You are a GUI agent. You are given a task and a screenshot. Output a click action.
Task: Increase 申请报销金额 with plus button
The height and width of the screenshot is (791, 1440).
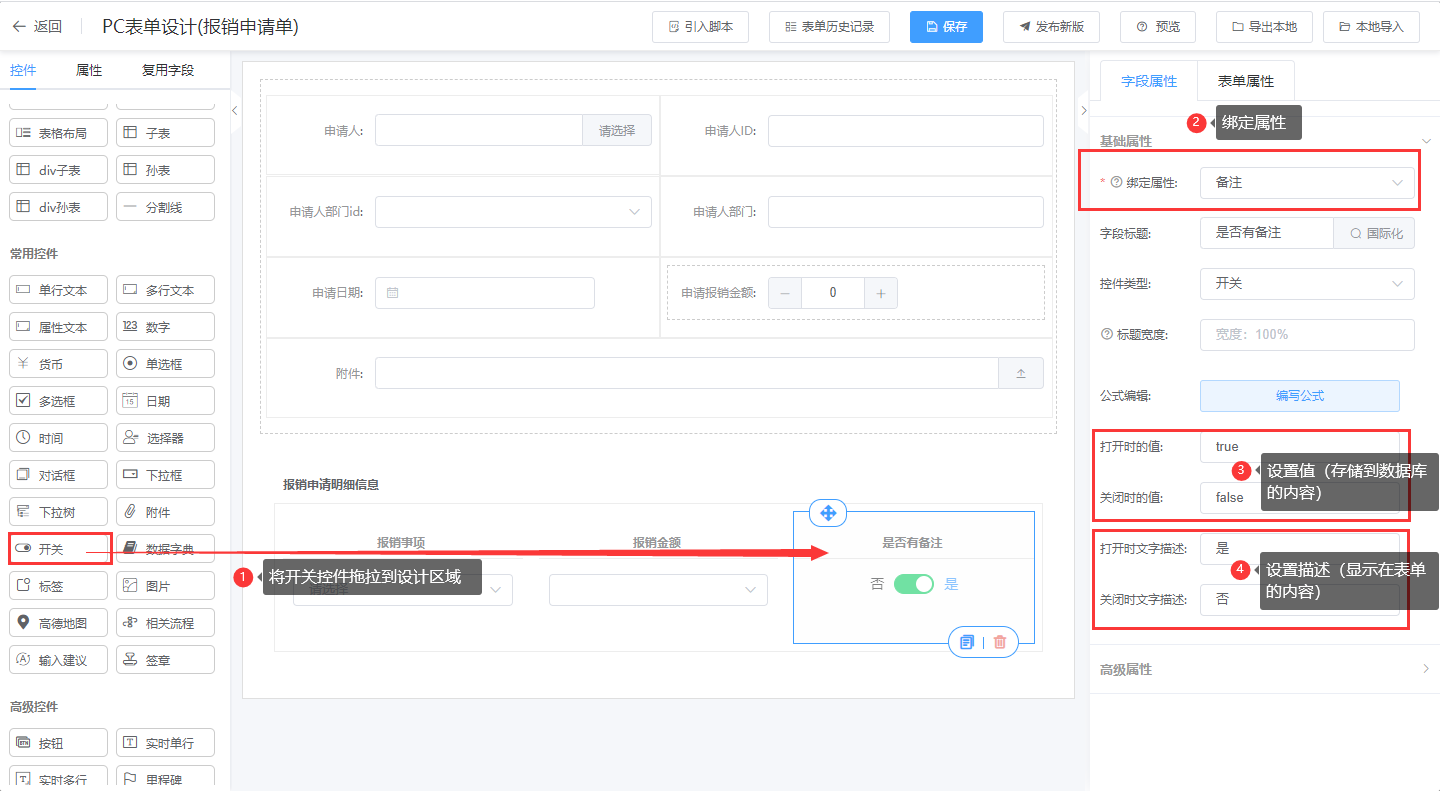(881, 293)
